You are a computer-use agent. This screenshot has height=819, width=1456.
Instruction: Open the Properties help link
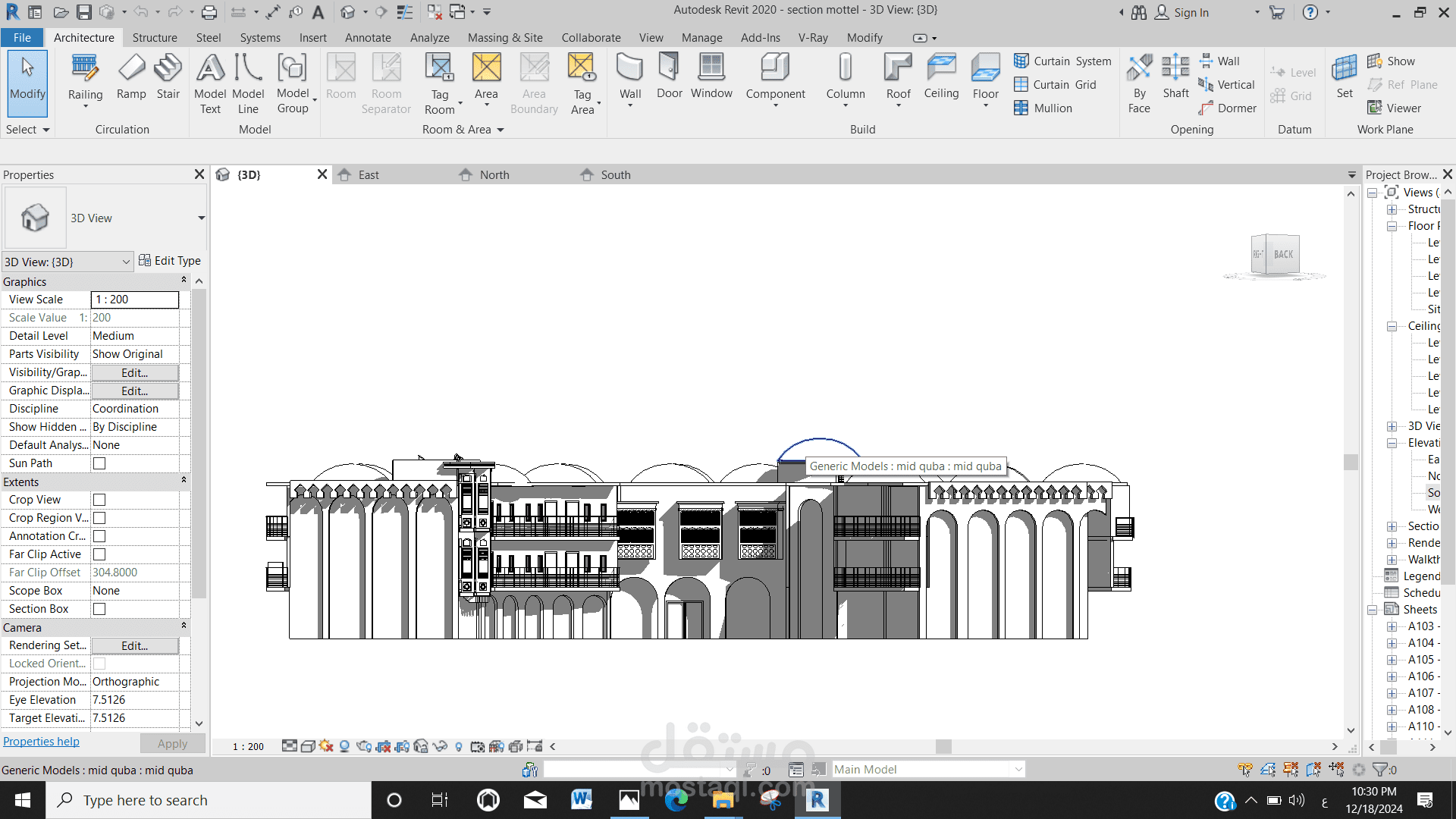point(41,742)
